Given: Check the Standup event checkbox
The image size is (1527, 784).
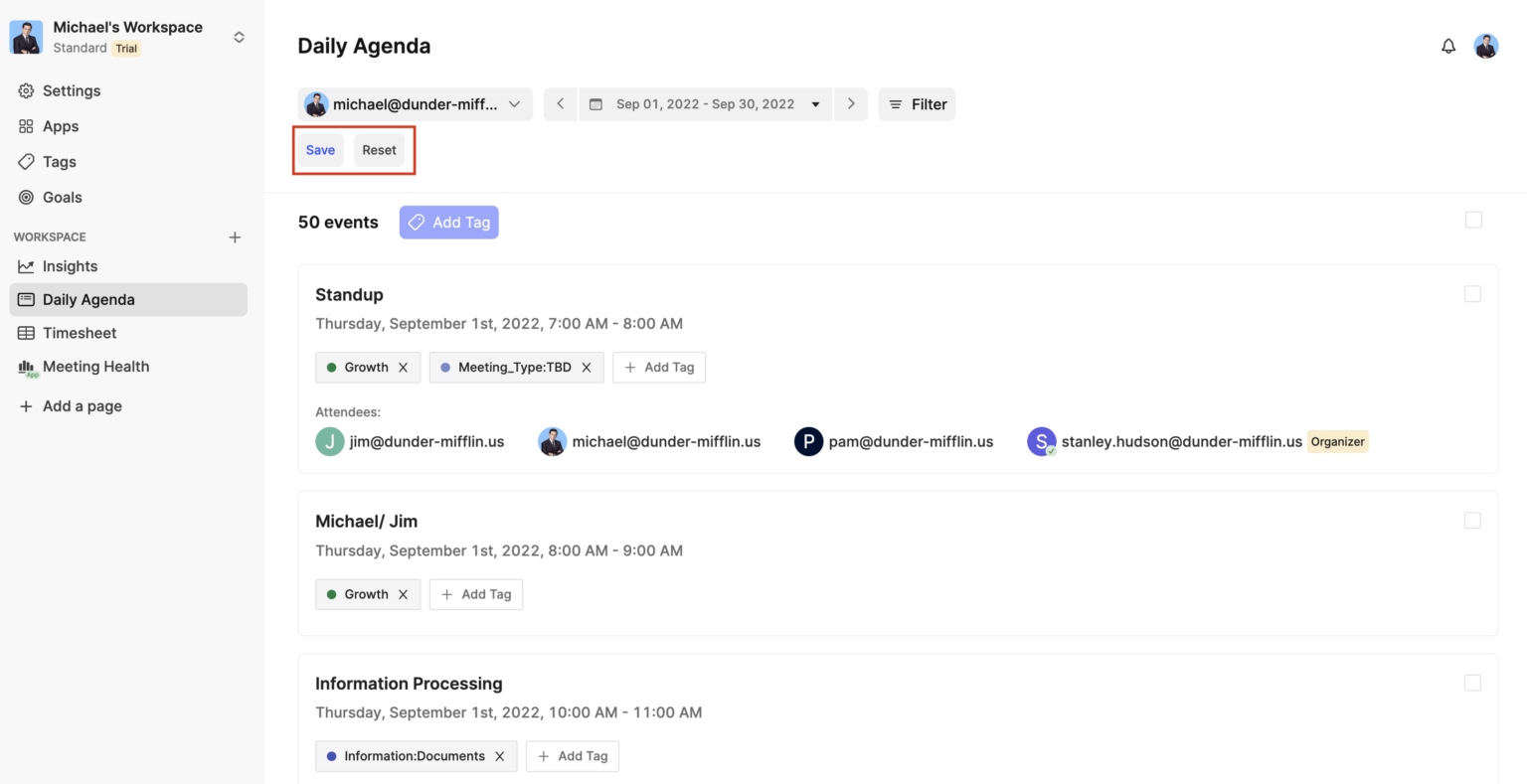Looking at the screenshot, I should [1472, 294].
